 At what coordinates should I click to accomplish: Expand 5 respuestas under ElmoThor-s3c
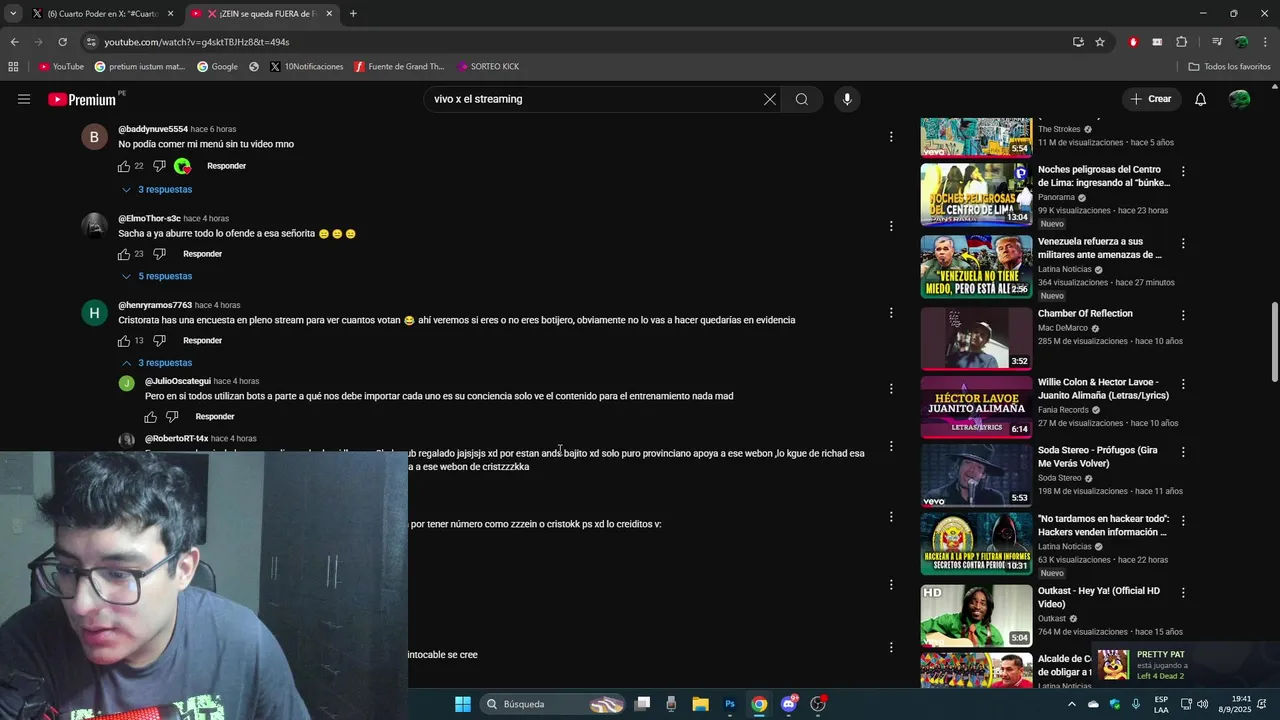coord(157,276)
